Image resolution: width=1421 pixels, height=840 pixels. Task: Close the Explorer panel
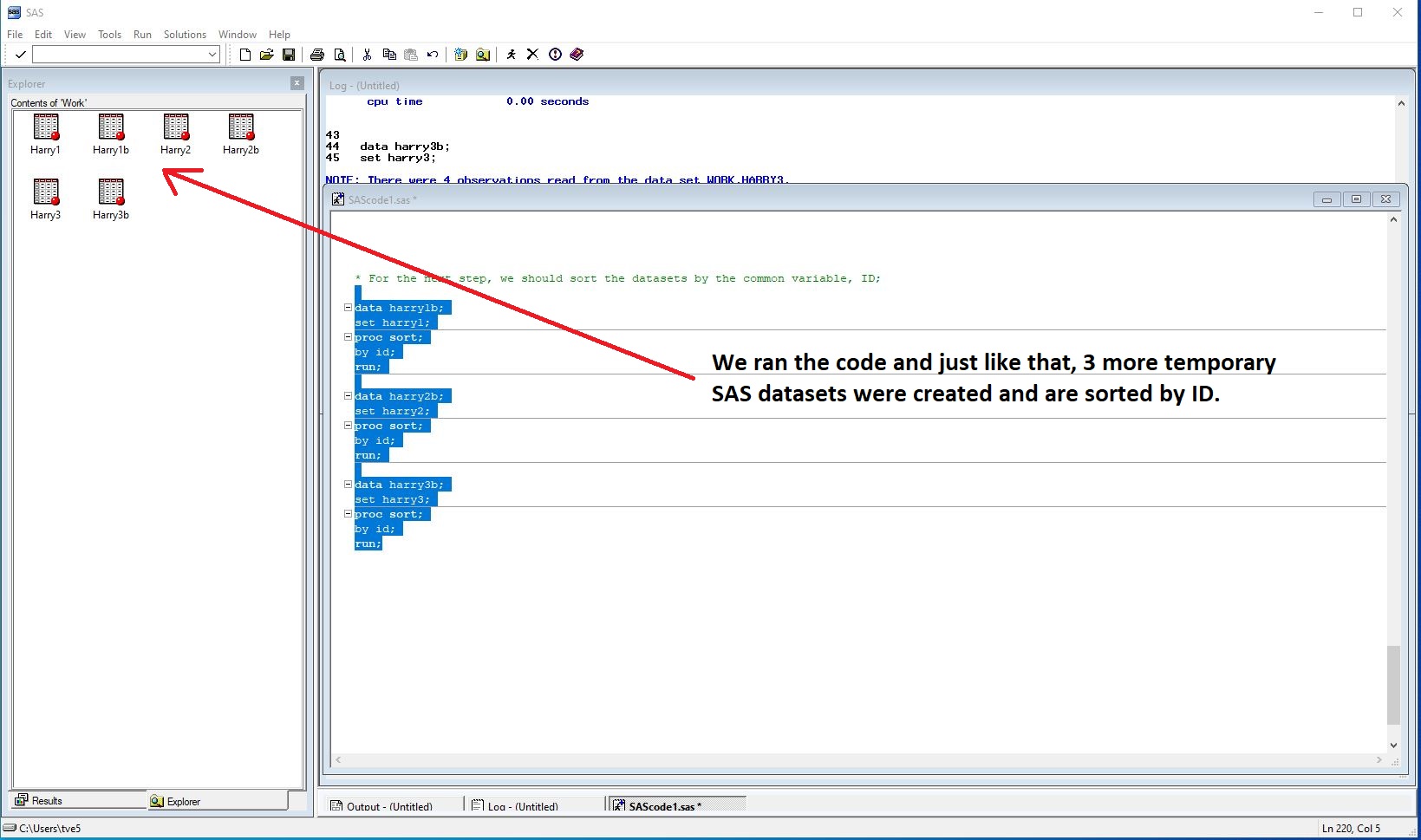click(297, 83)
